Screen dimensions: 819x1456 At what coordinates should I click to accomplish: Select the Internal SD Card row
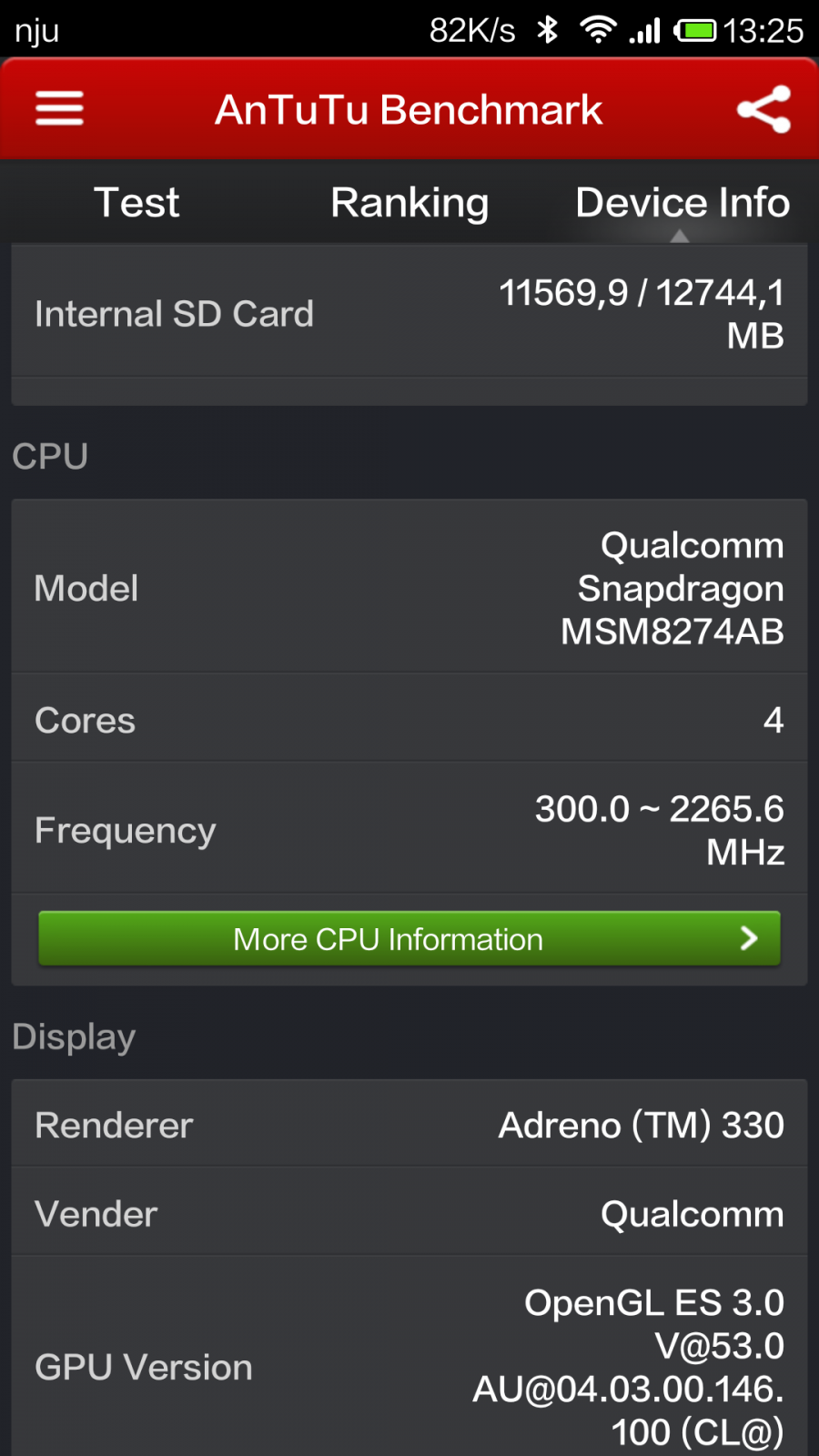pos(409,314)
